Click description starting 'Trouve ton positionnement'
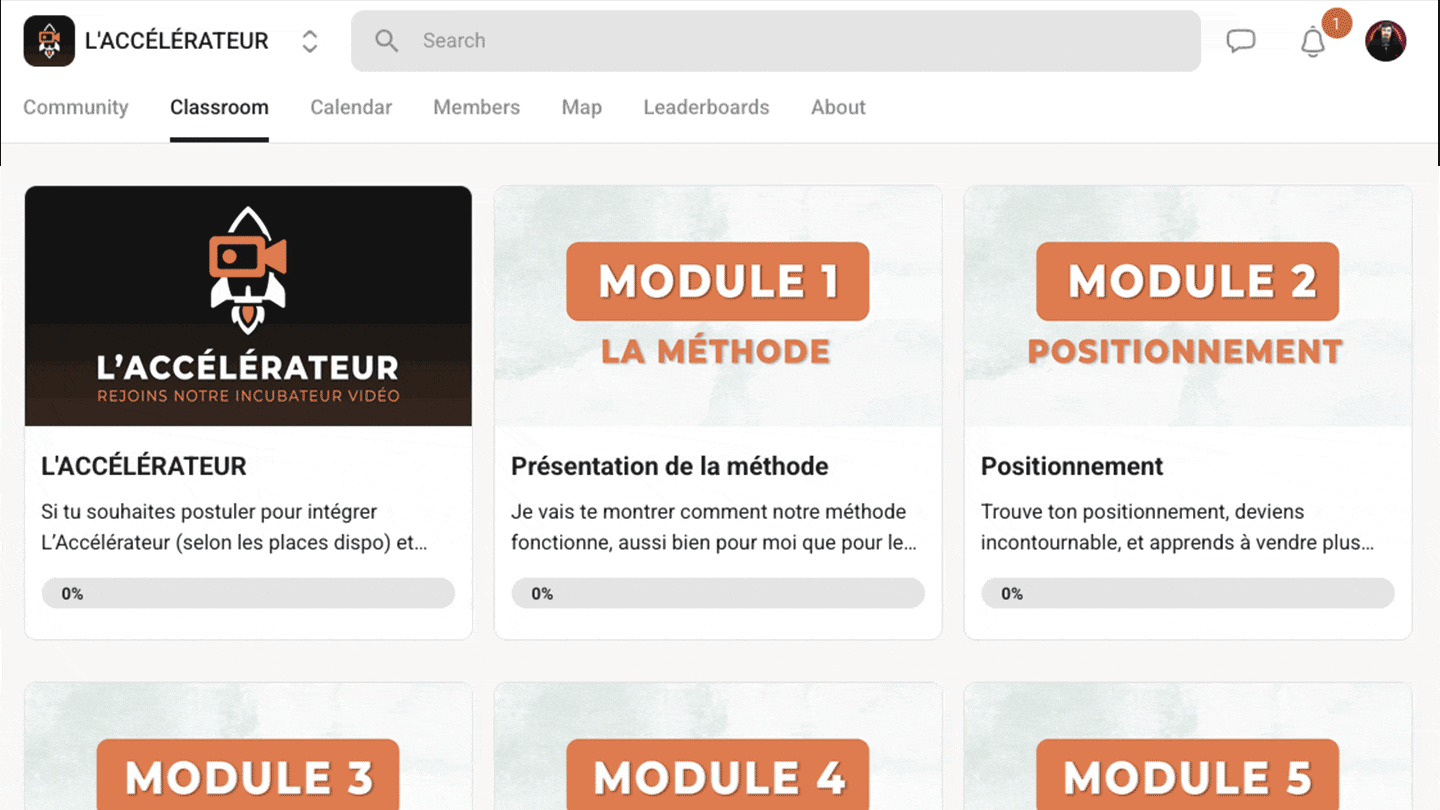 click(1177, 527)
